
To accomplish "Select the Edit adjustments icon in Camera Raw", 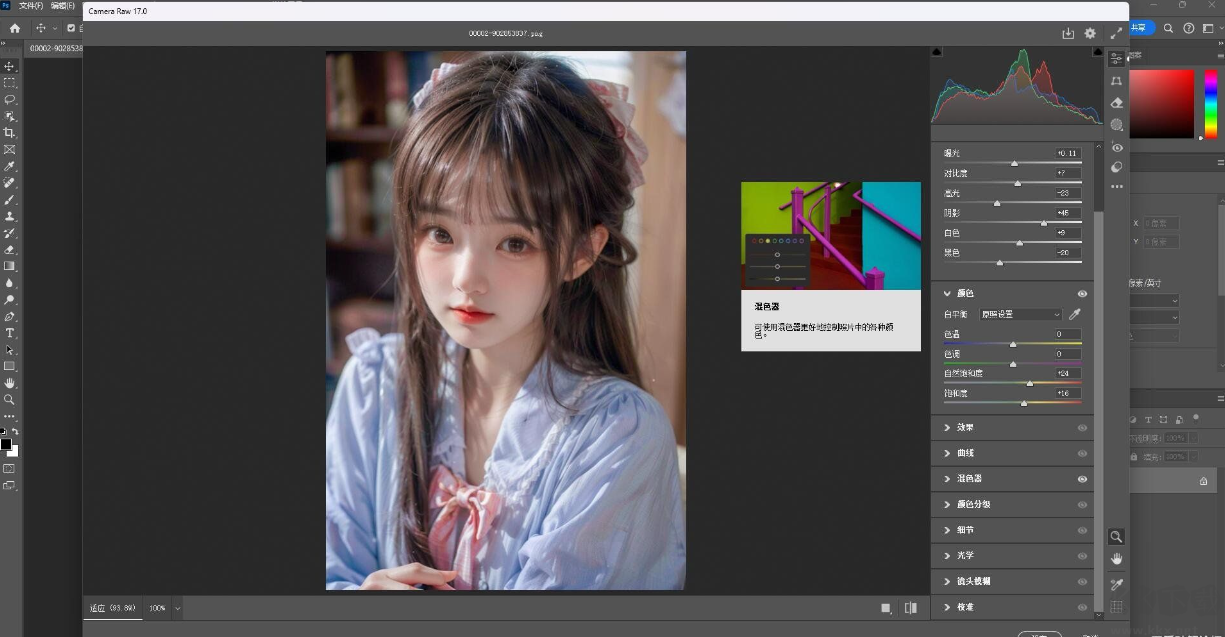I will click(x=1116, y=59).
